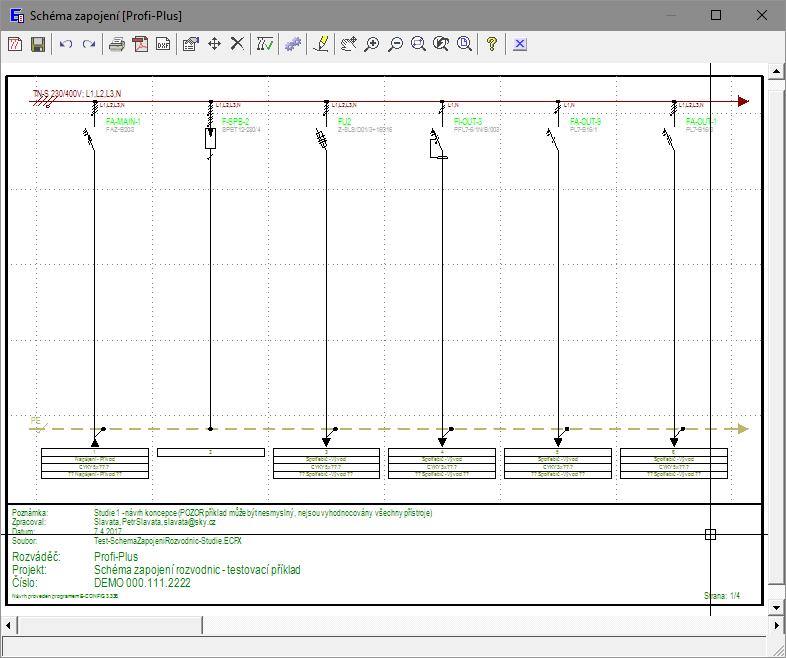Image resolution: width=786 pixels, height=658 pixels.
Task: Click the FI-OUT-3 device label
Action: pos(468,121)
